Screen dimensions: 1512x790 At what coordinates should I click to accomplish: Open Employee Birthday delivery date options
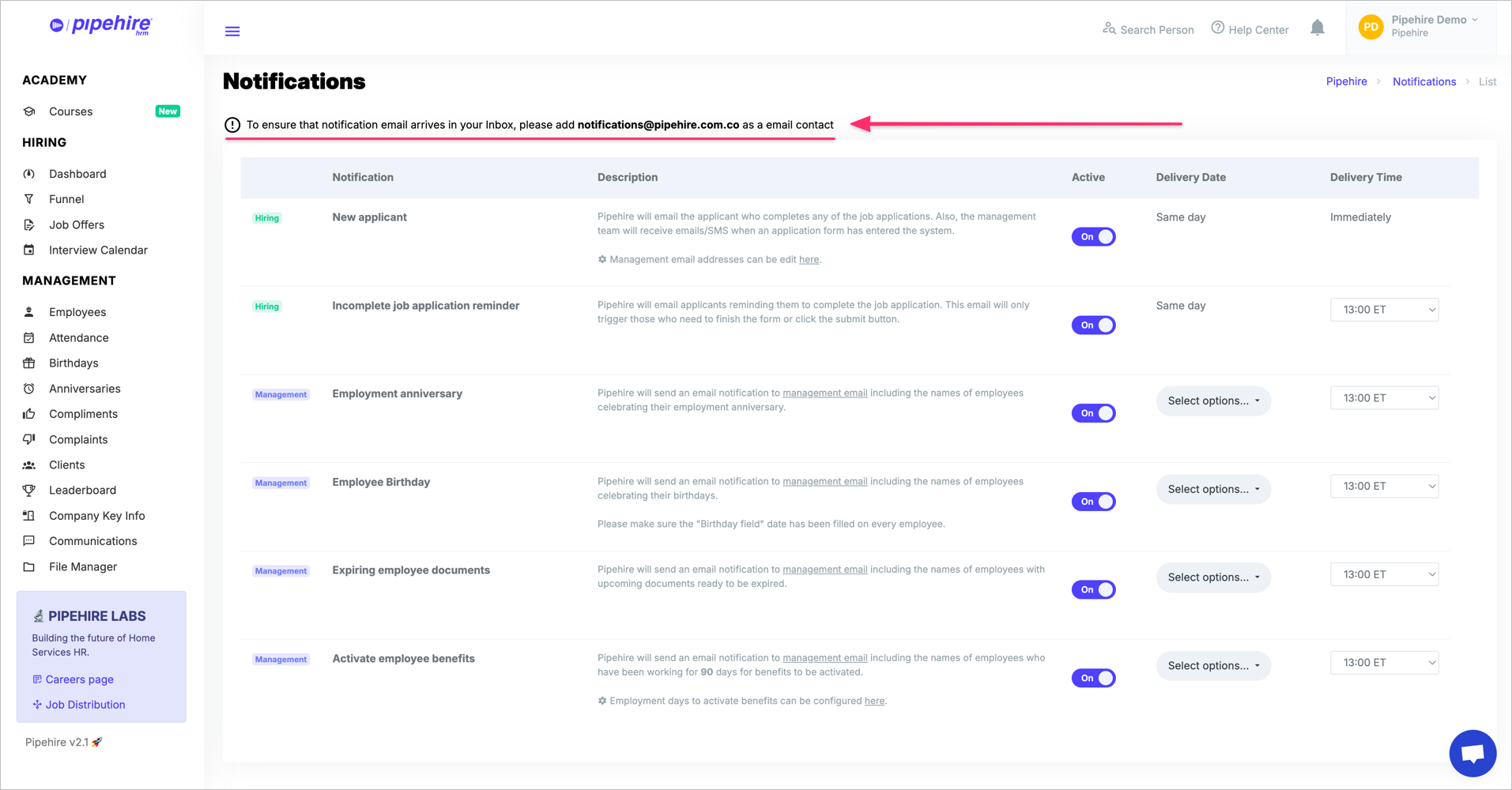tap(1213, 490)
